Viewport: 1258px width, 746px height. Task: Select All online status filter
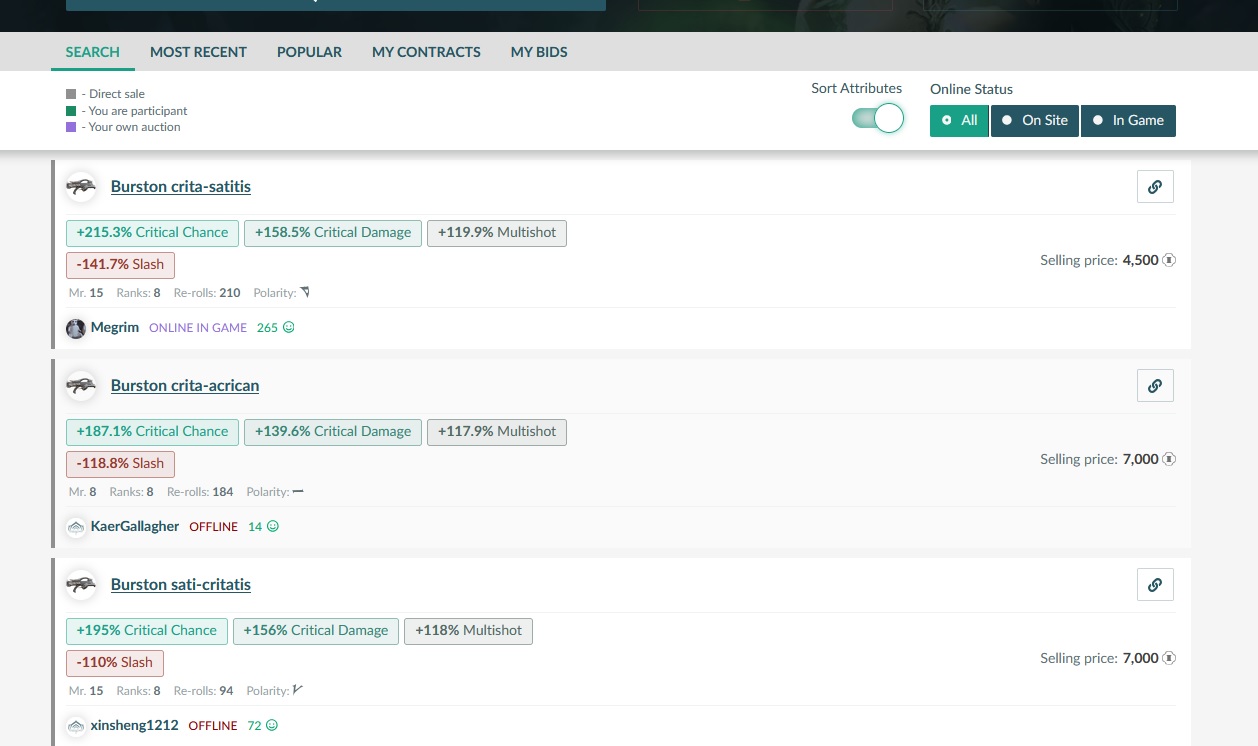pos(959,120)
